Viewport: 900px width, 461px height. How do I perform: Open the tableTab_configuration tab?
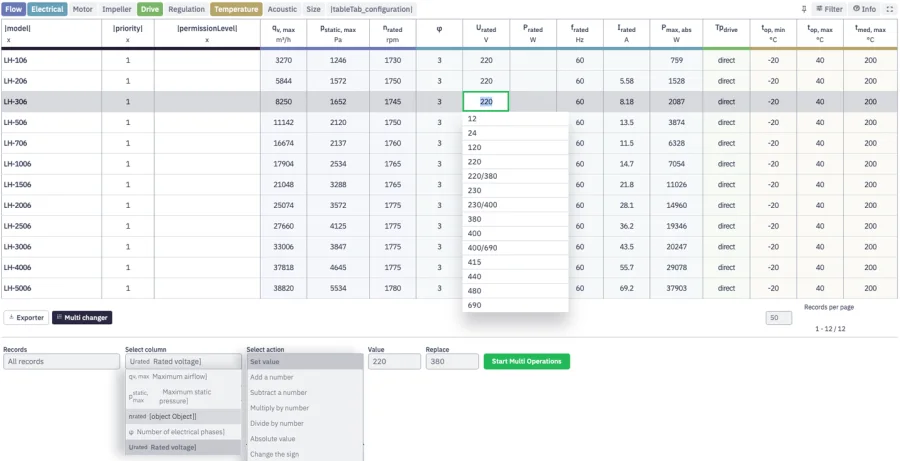[x=371, y=9]
